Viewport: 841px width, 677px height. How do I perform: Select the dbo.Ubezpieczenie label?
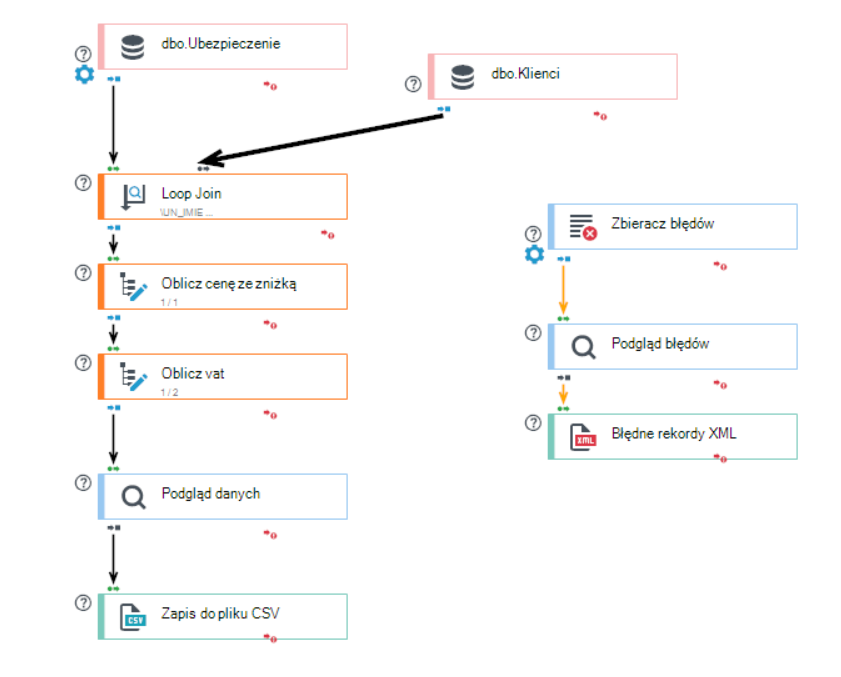coord(221,43)
